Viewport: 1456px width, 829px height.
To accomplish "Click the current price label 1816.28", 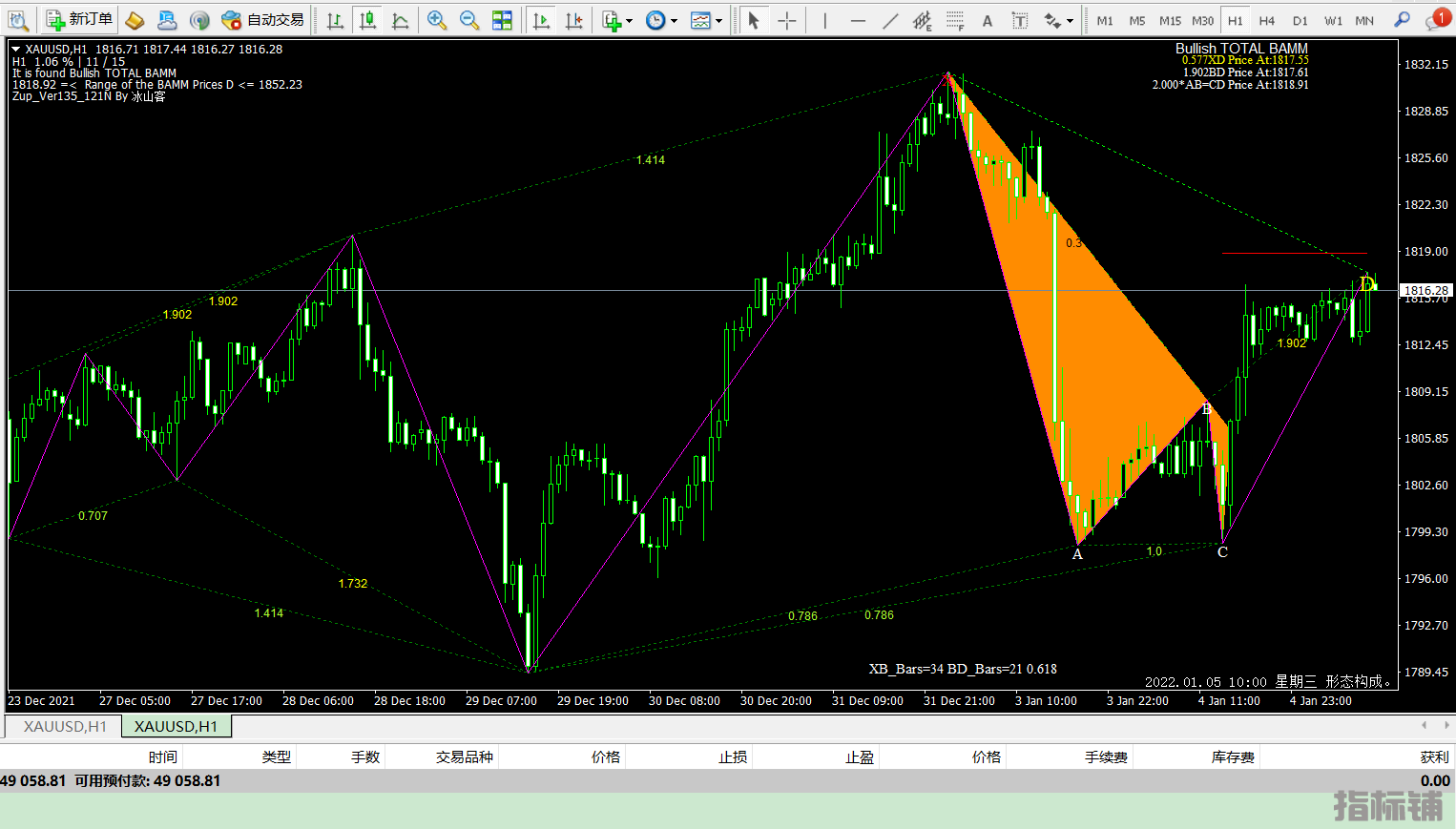I will (x=1425, y=290).
